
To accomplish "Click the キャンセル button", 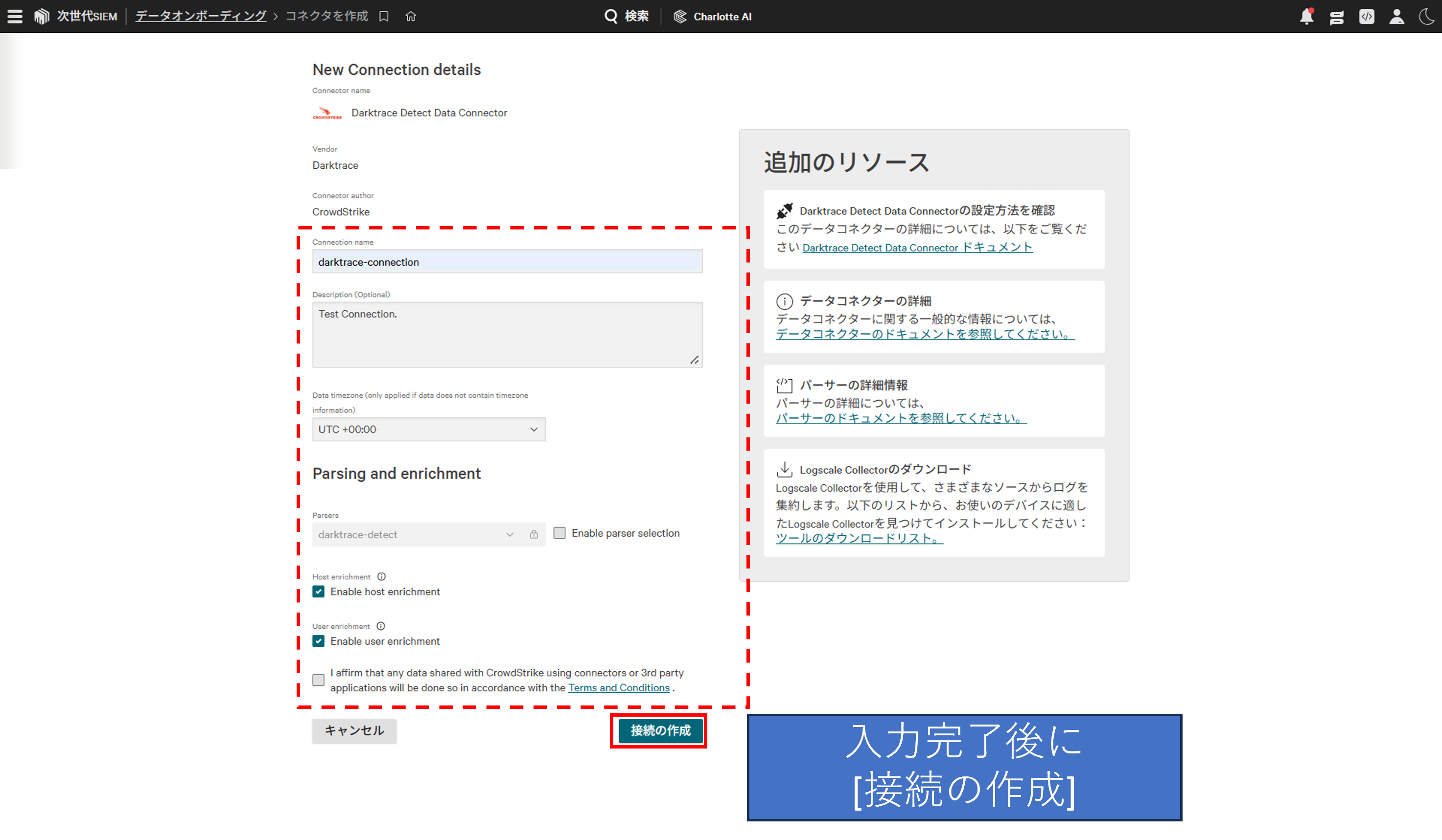I will coord(354,731).
